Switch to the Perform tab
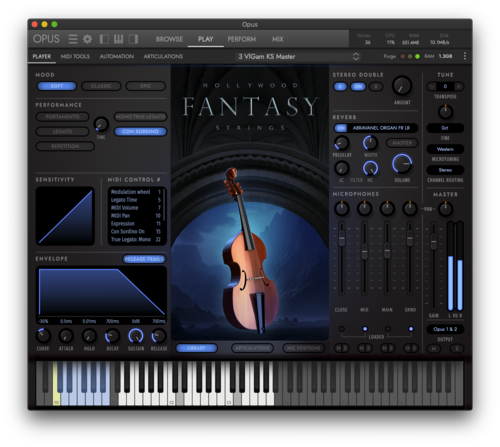The image size is (500, 447). [x=242, y=39]
